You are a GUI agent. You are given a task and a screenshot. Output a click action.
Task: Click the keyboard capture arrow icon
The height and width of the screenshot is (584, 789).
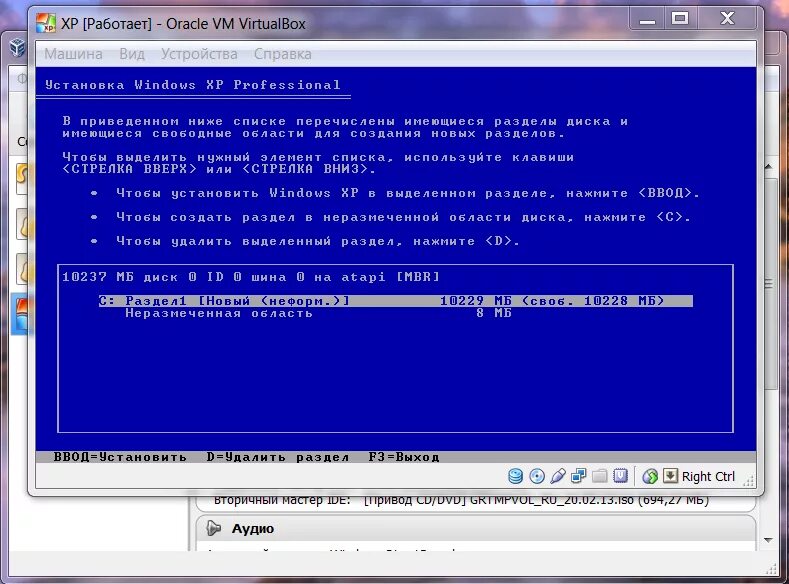pos(670,475)
